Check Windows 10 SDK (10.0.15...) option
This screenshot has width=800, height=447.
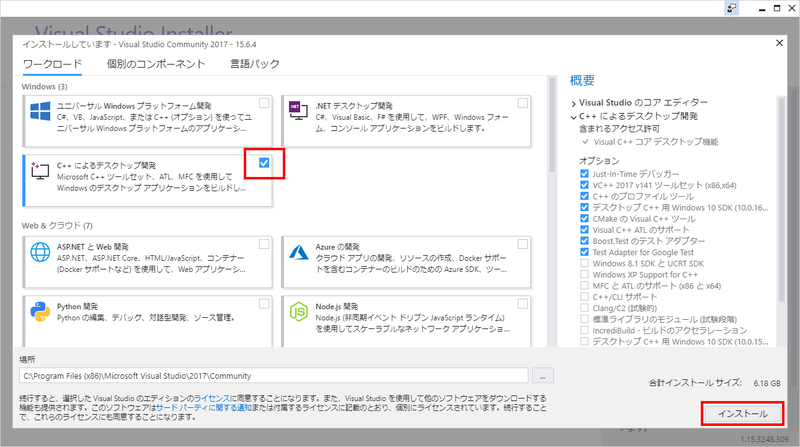pos(584,342)
